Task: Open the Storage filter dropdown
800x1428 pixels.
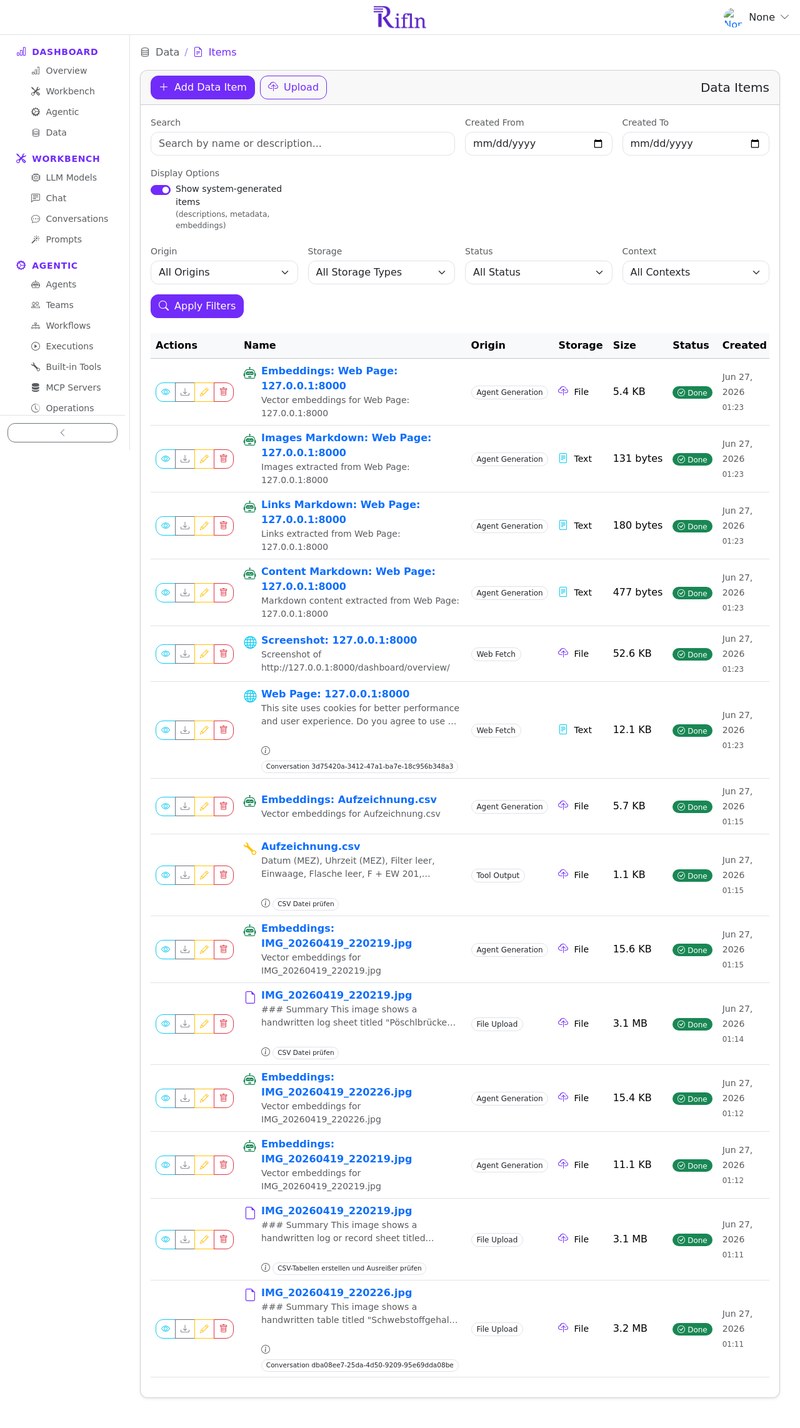Action: tap(381, 272)
